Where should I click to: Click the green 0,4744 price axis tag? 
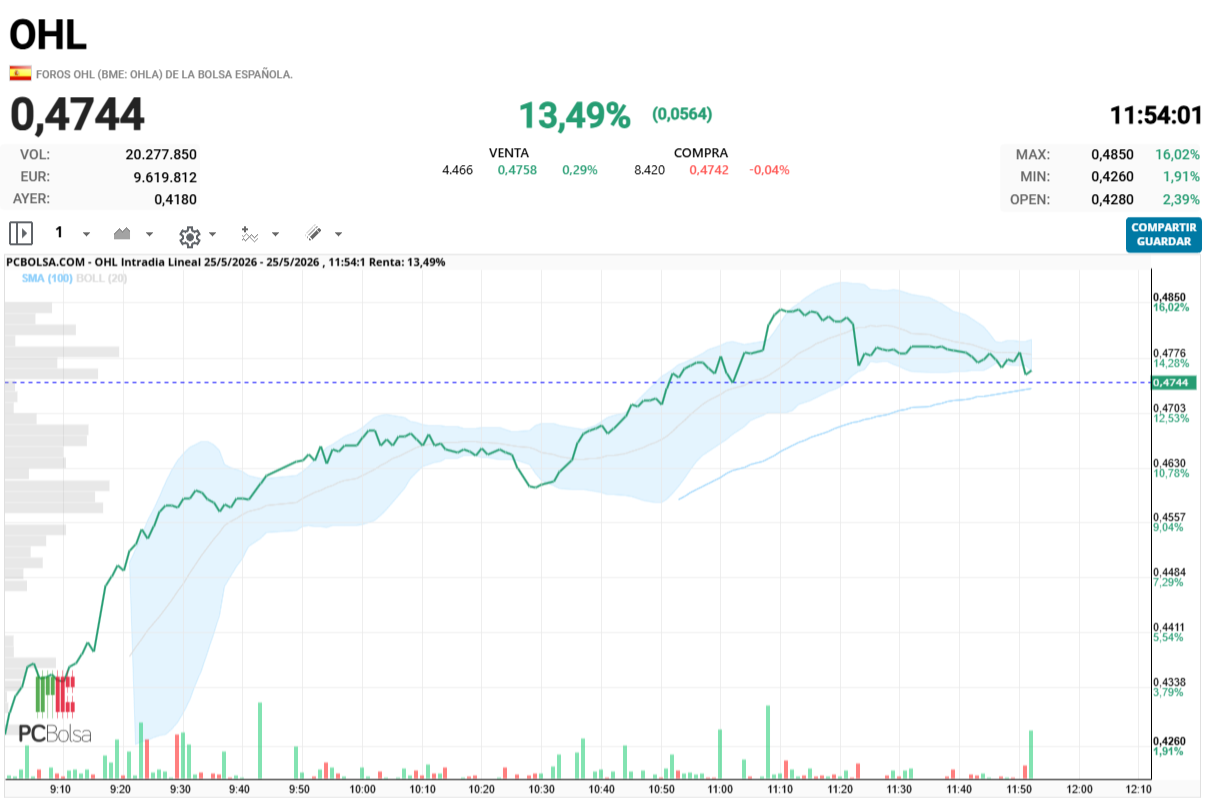coord(1173,382)
